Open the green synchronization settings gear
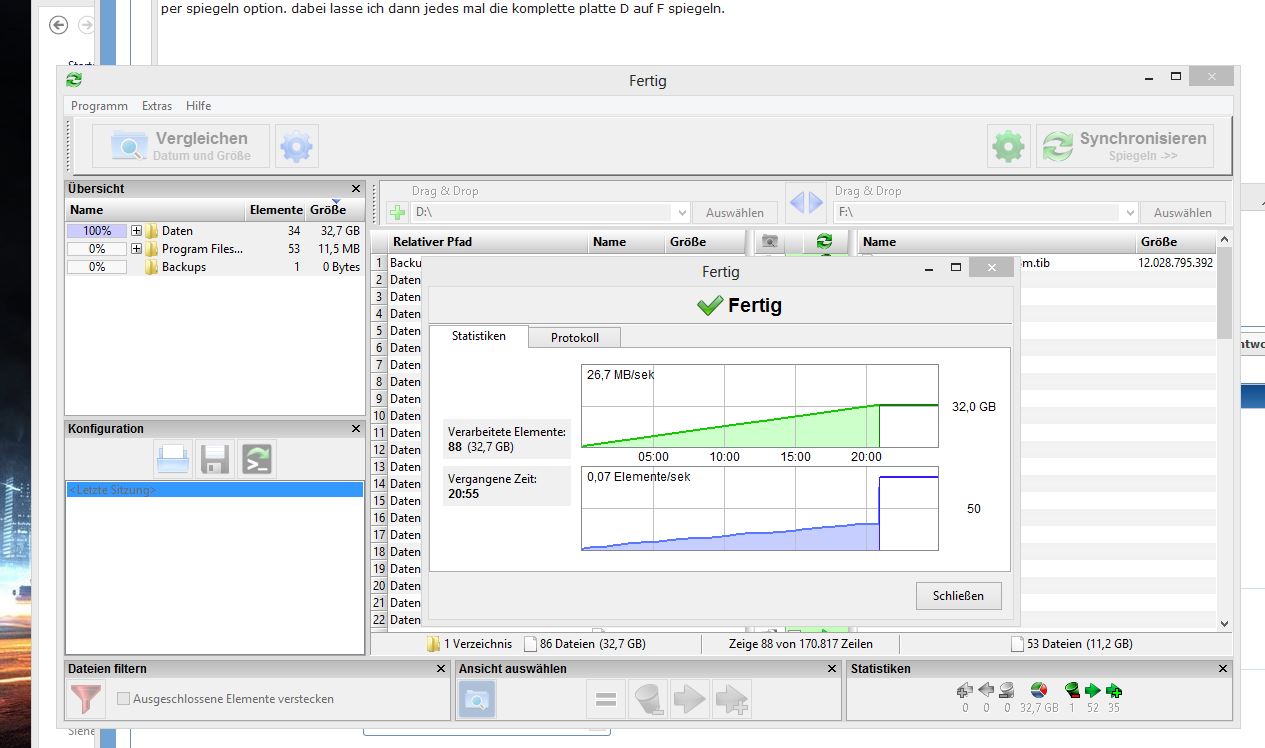The image size is (1265, 748). click(x=1008, y=147)
